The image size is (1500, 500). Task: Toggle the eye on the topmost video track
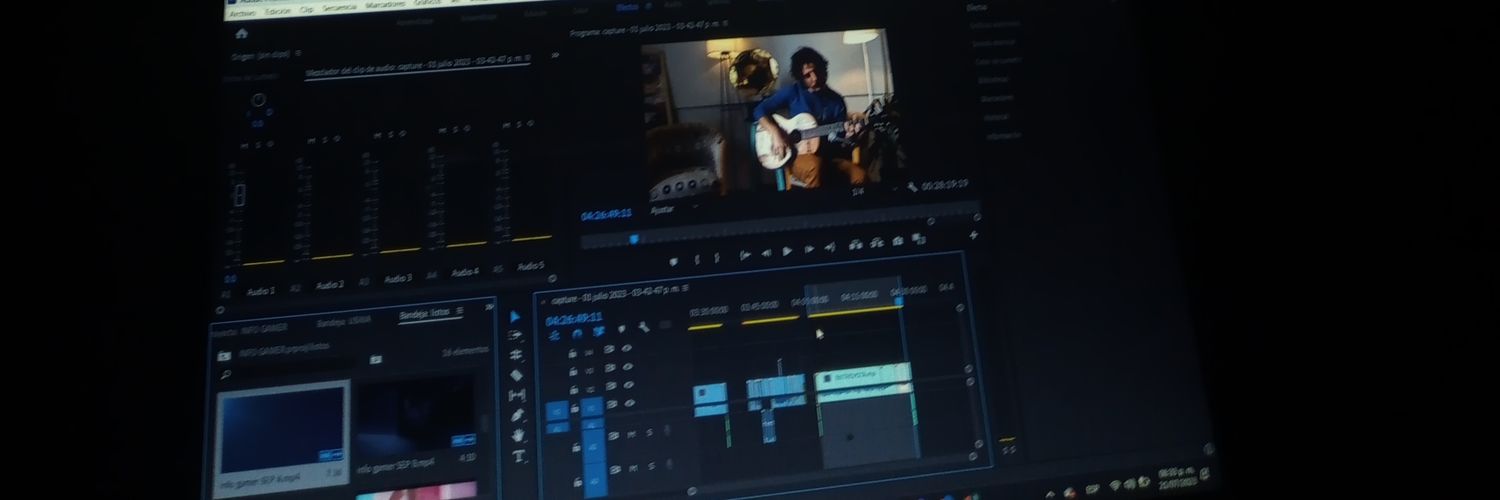[627, 348]
